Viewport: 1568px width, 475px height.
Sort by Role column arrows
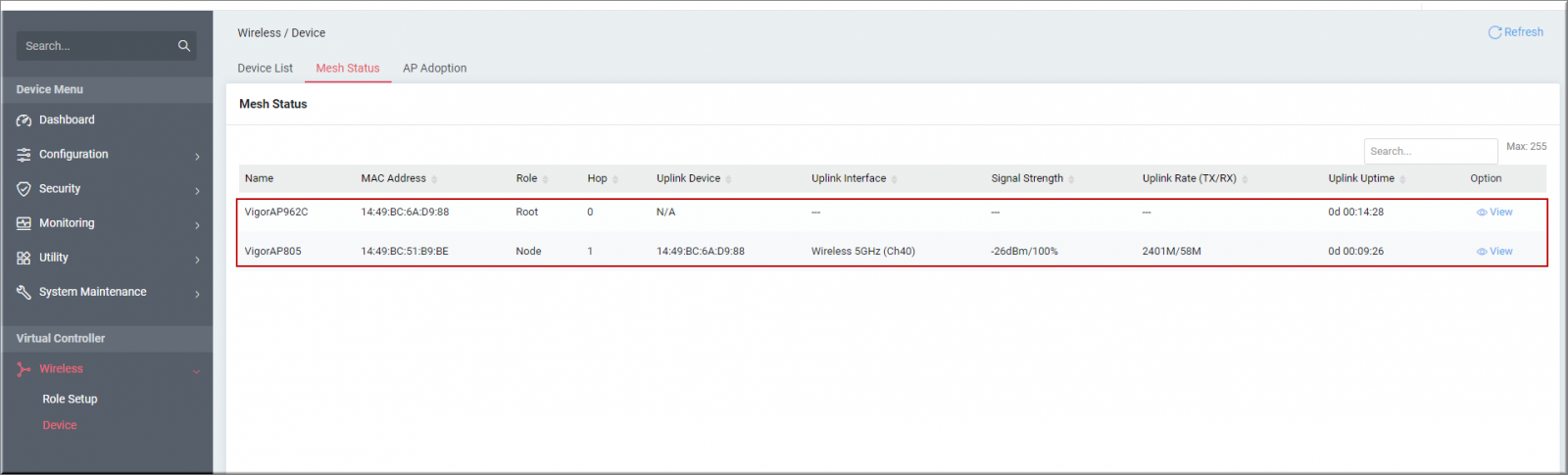(545, 179)
